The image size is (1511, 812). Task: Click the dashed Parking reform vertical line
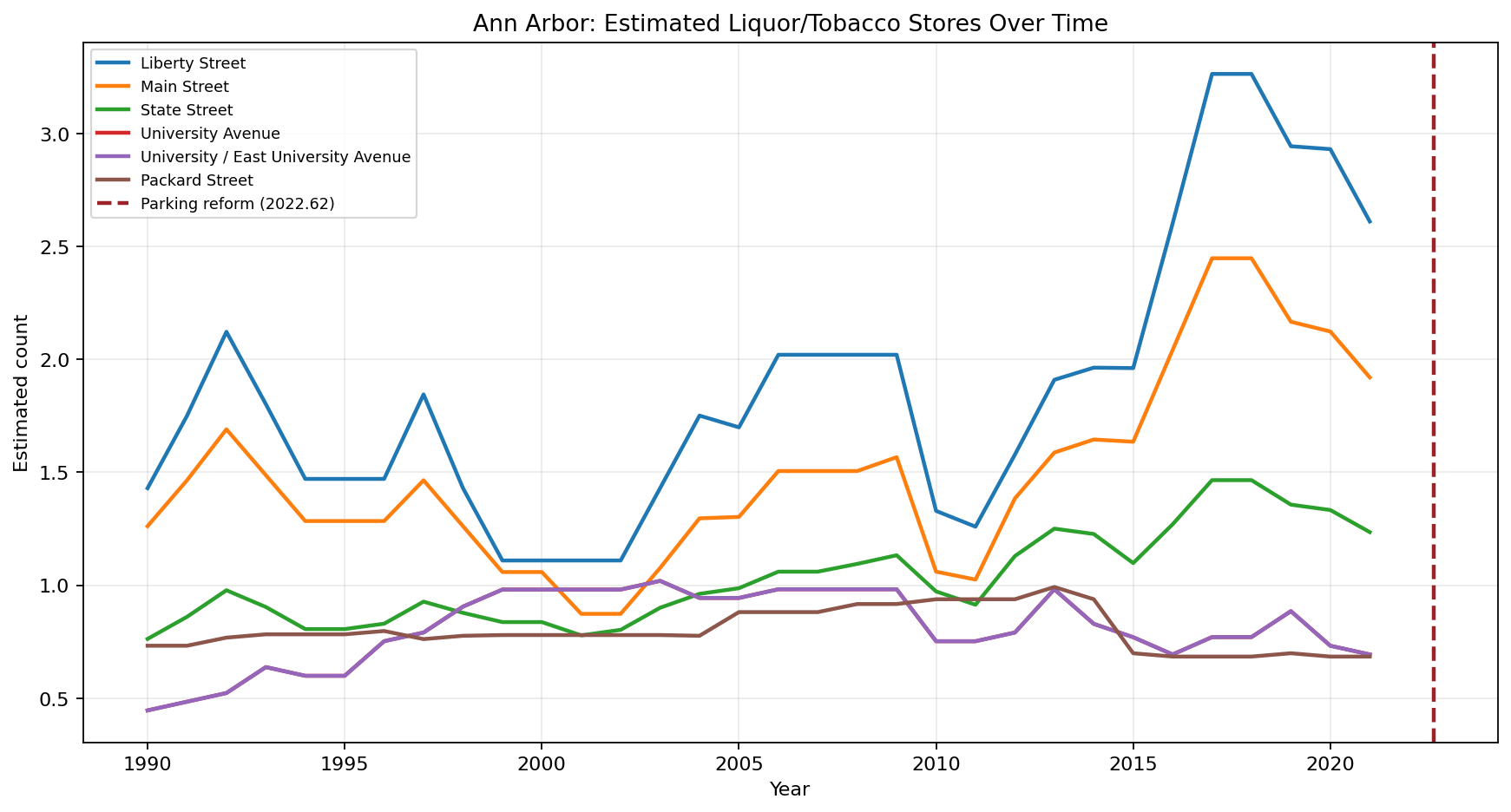coord(1434,390)
